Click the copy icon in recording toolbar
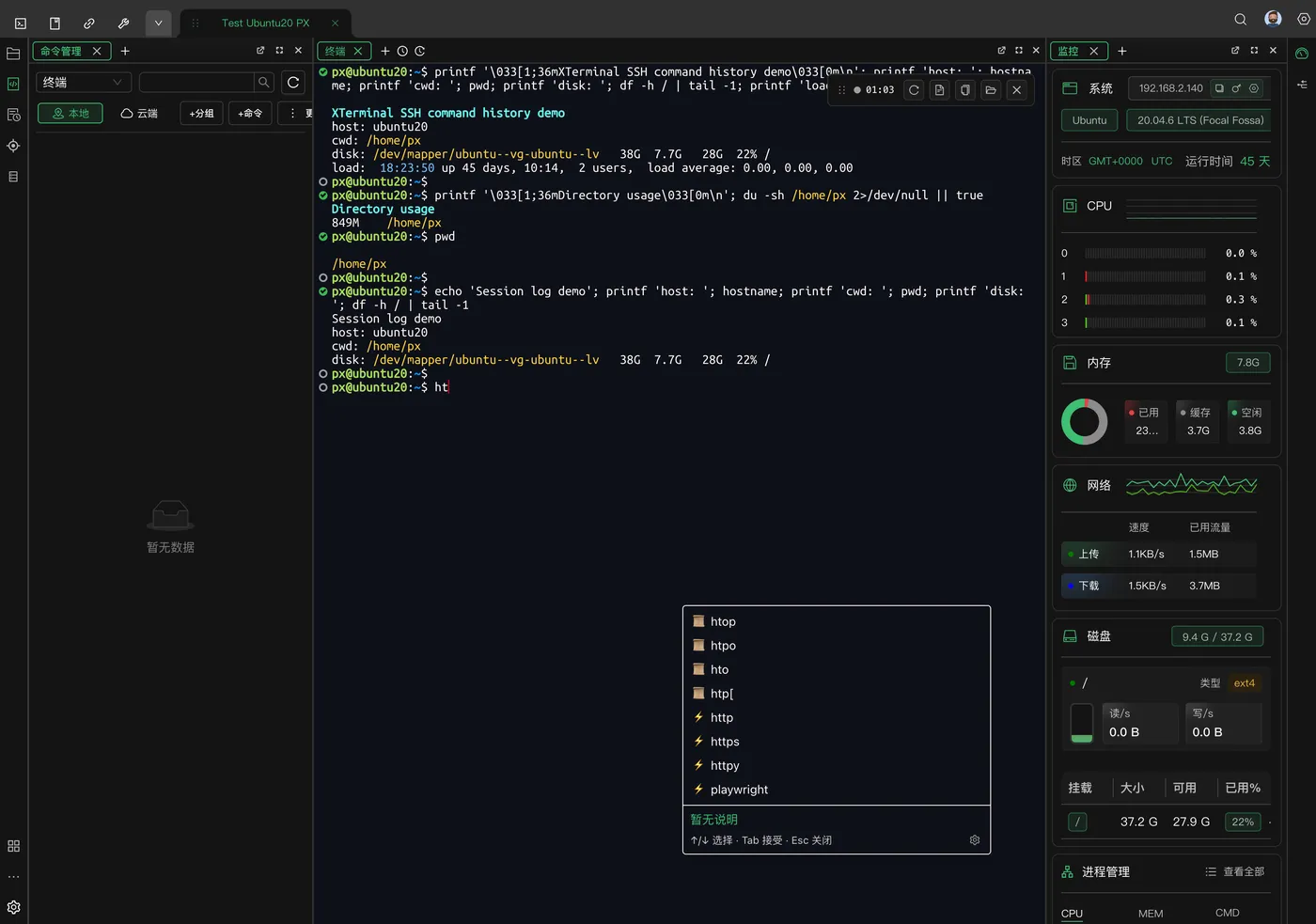The image size is (1316, 924). [x=964, y=90]
